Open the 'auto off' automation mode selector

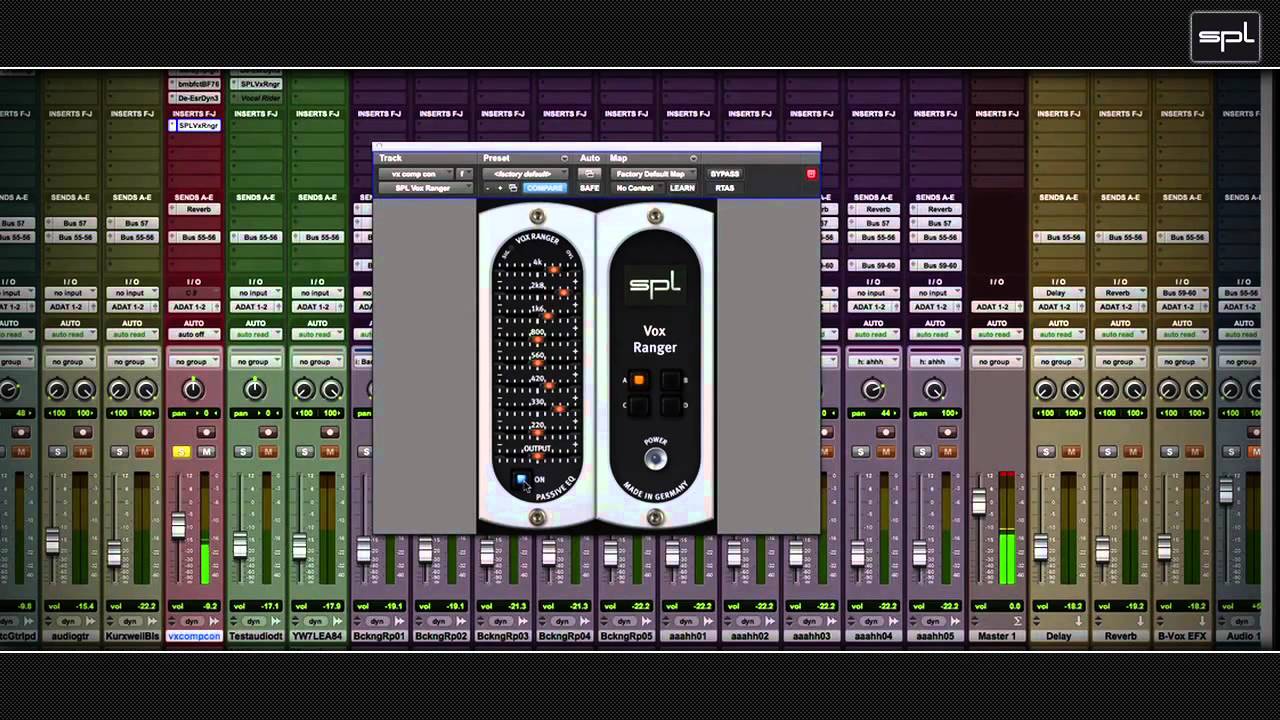pyautogui.click(x=194, y=334)
